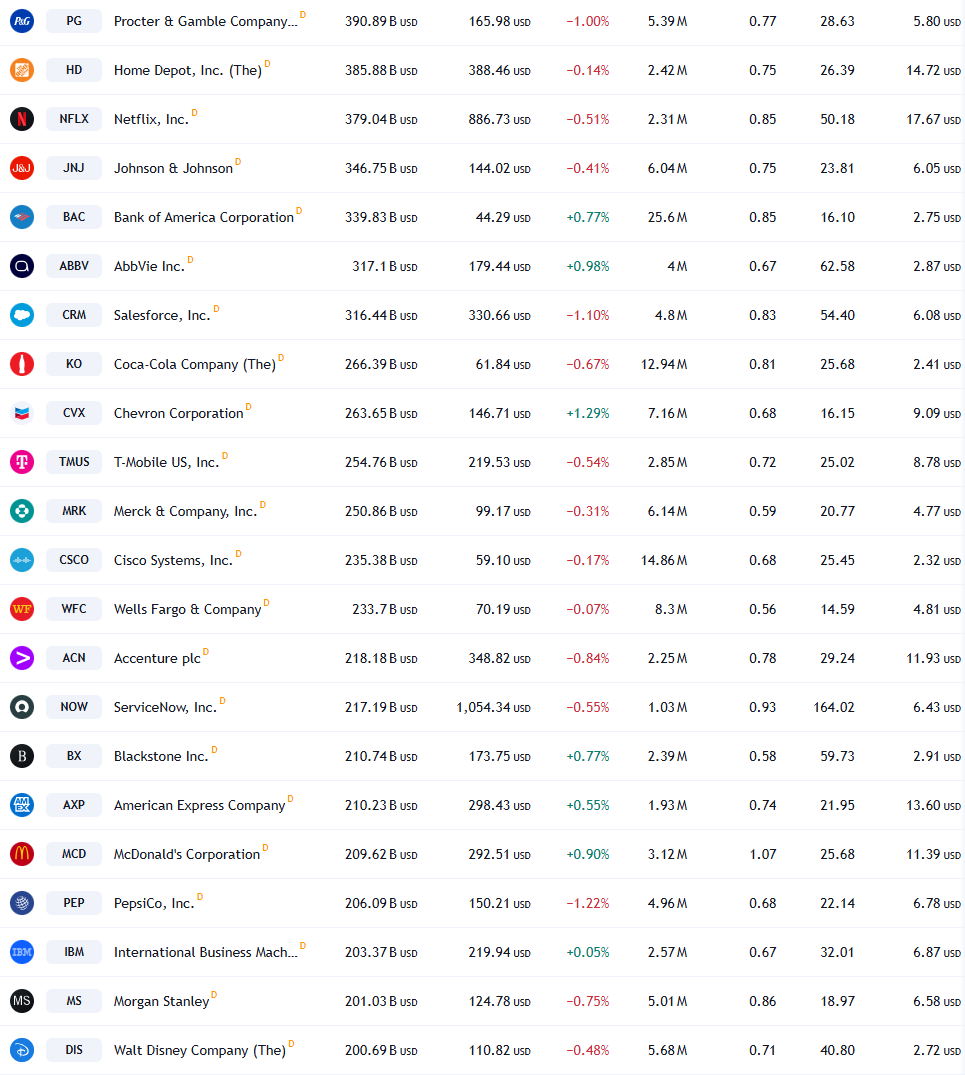Click the Salesforce cloud logo icon

tap(22, 315)
